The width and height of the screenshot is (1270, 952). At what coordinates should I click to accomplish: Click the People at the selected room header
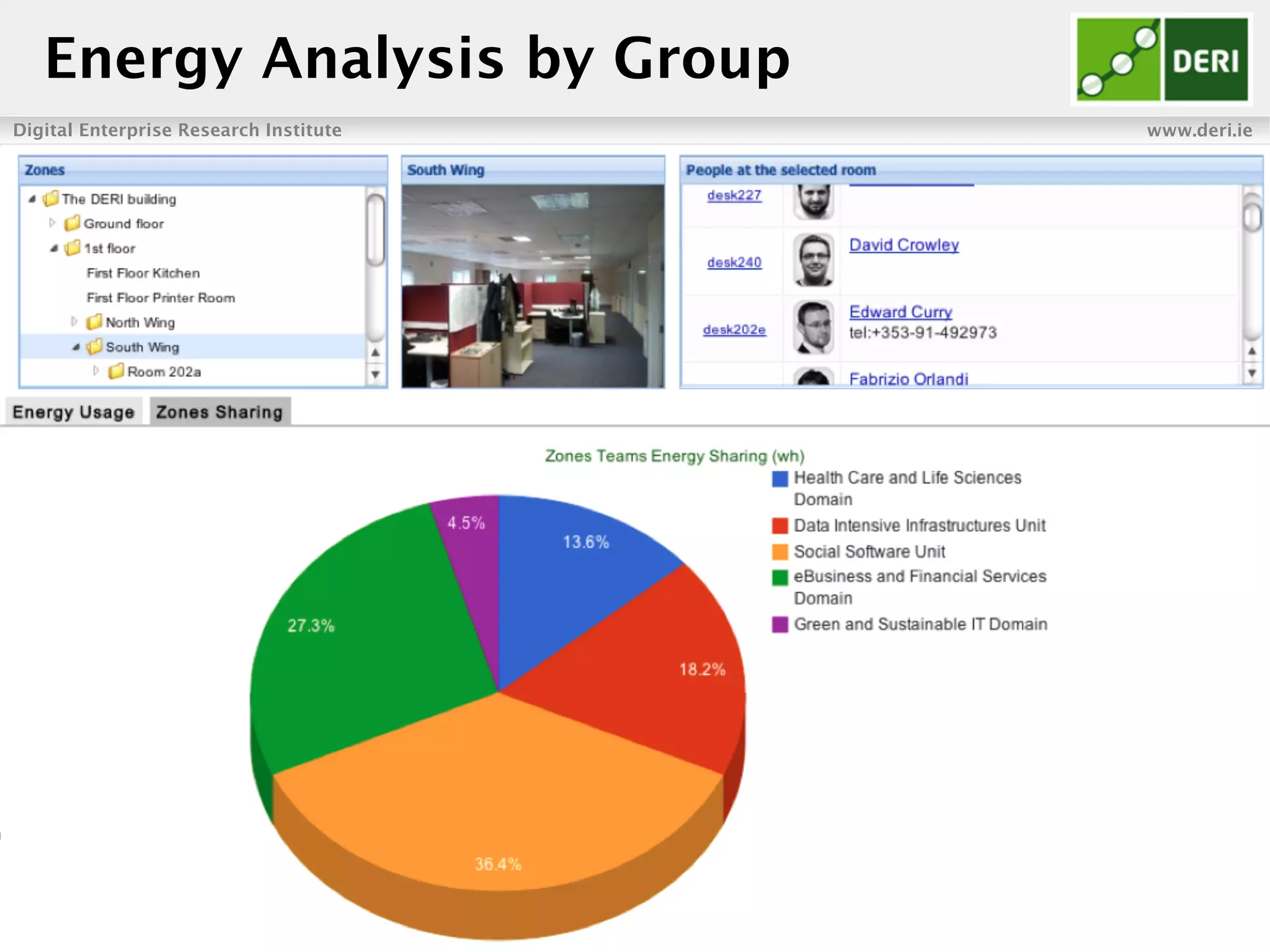971,170
